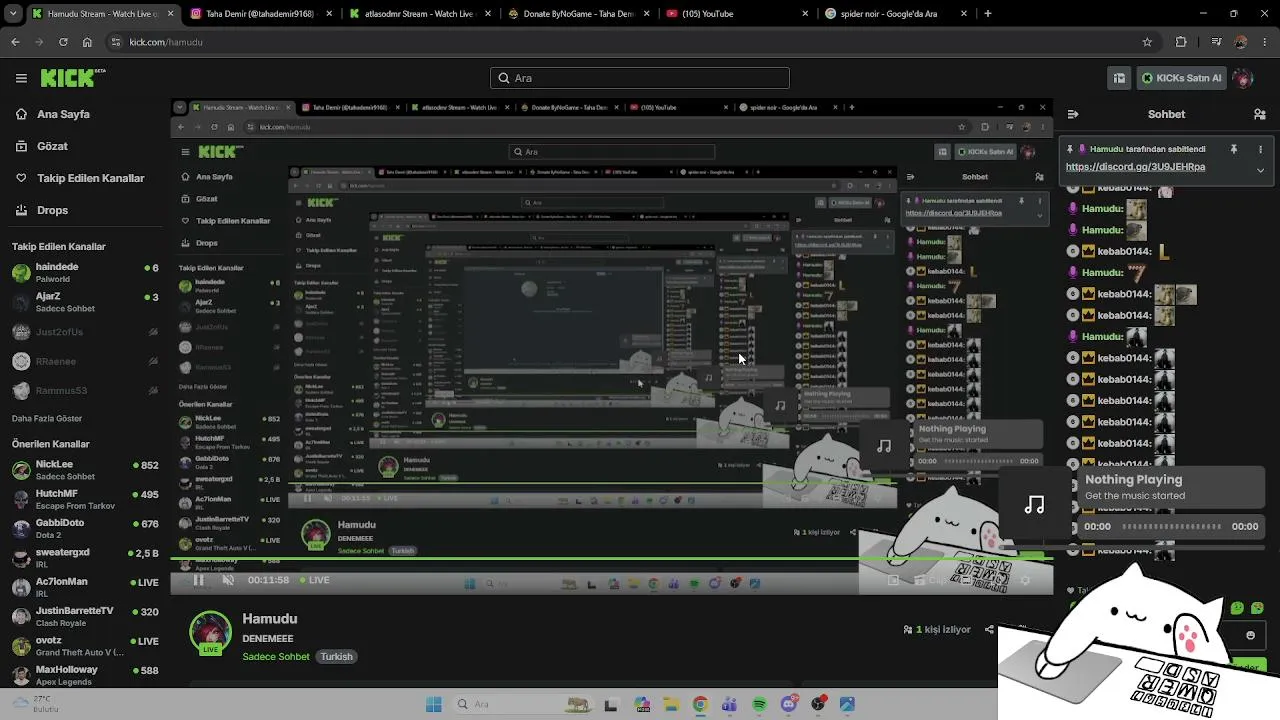Open Chrome from the taskbar
Image resolution: width=1280 pixels, height=720 pixels.
click(x=700, y=704)
